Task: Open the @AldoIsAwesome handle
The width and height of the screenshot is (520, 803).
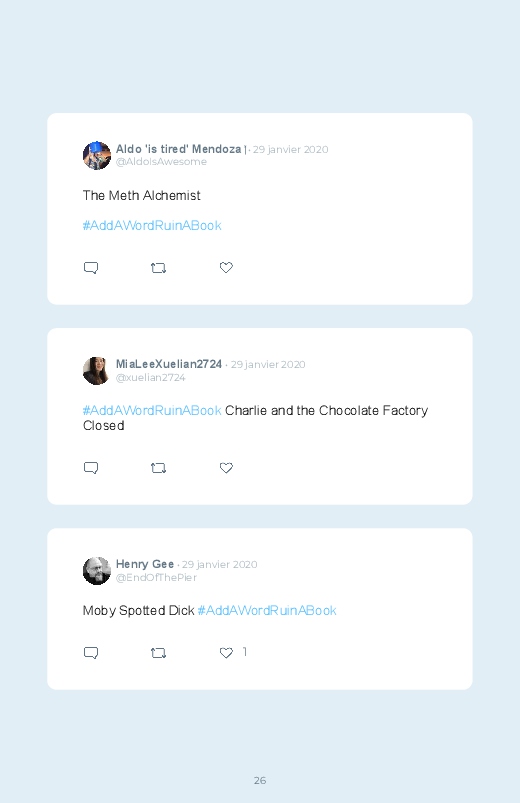Action: (x=161, y=162)
